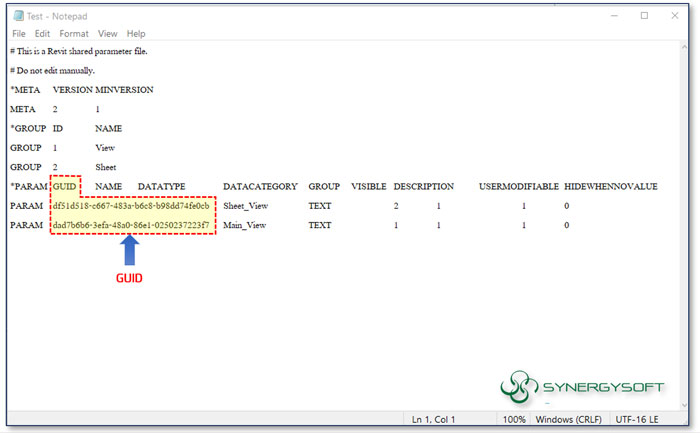Click the HIDEWHENNOVALUE column header
The height and width of the screenshot is (433, 700).
tap(611, 186)
